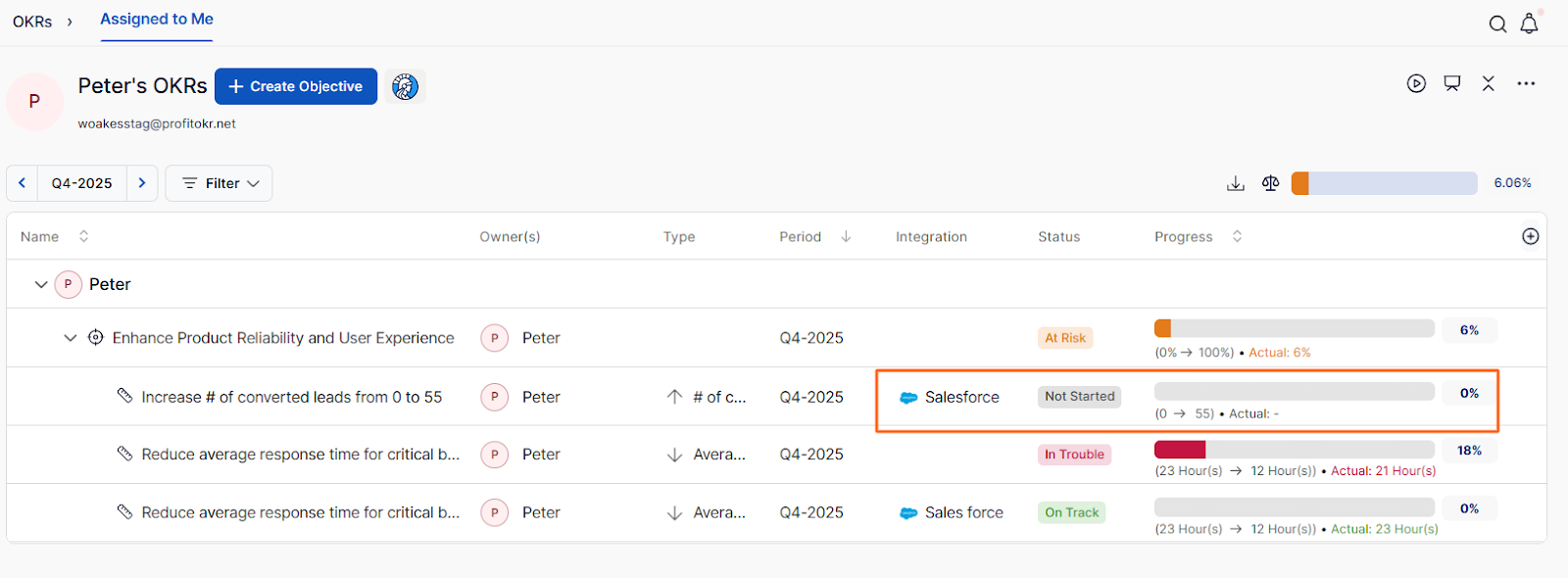Open the notifications bell
This screenshot has width=1568, height=578.
[x=1529, y=24]
